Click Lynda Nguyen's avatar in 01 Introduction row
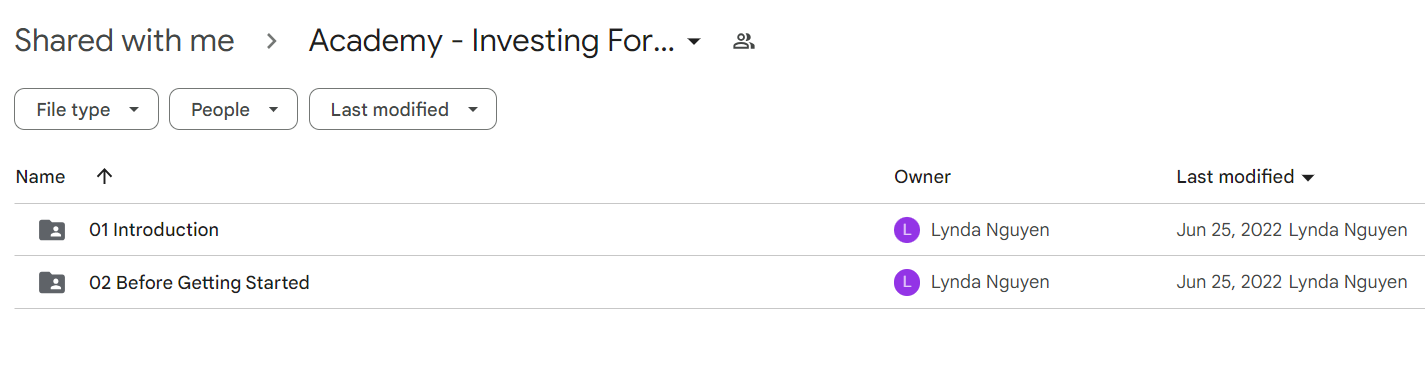 click(x=906, y=230)
